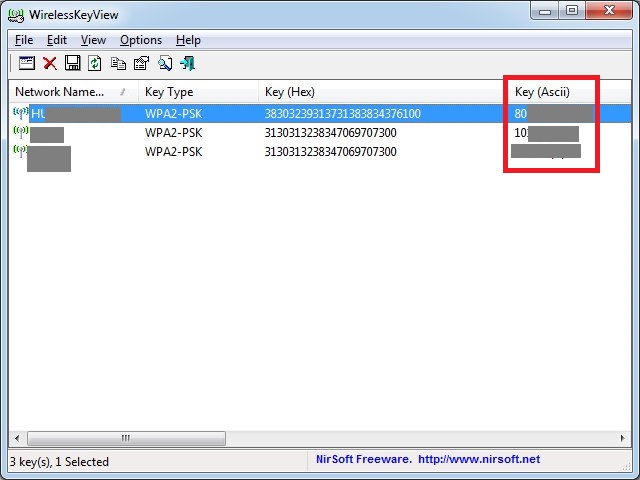Viewport: 640px width, 480px height.
Task: Open the File menu
Action: click(x=24, y=40)
